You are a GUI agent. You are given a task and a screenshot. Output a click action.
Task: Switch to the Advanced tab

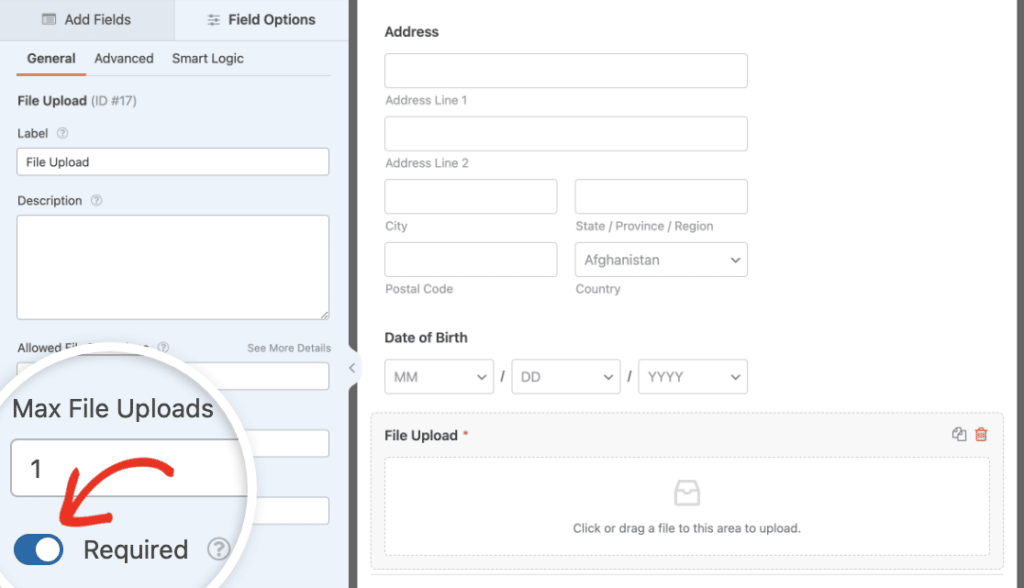click(x=123, y=58)
